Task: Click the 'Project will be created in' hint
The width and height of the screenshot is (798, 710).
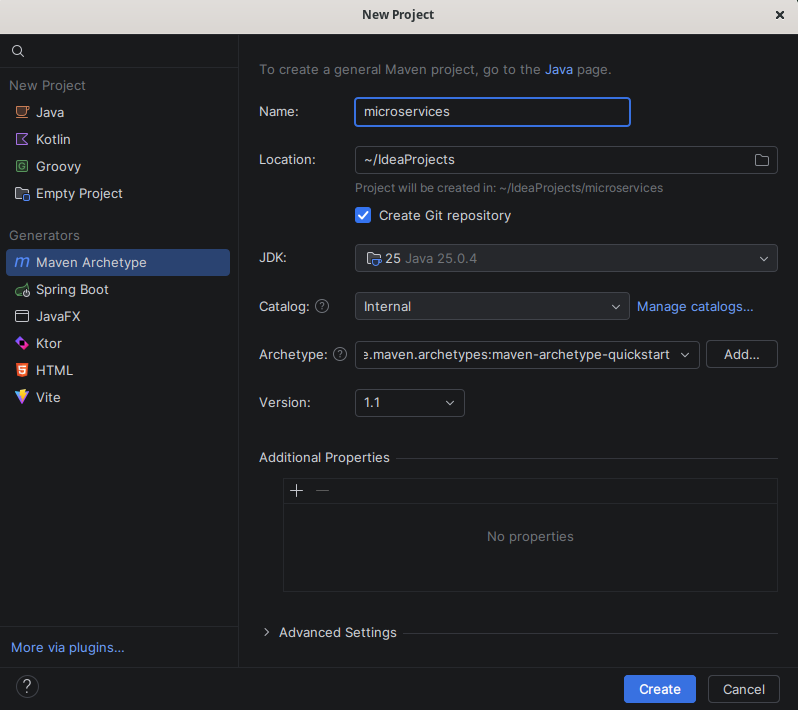Action: (509, 188)
